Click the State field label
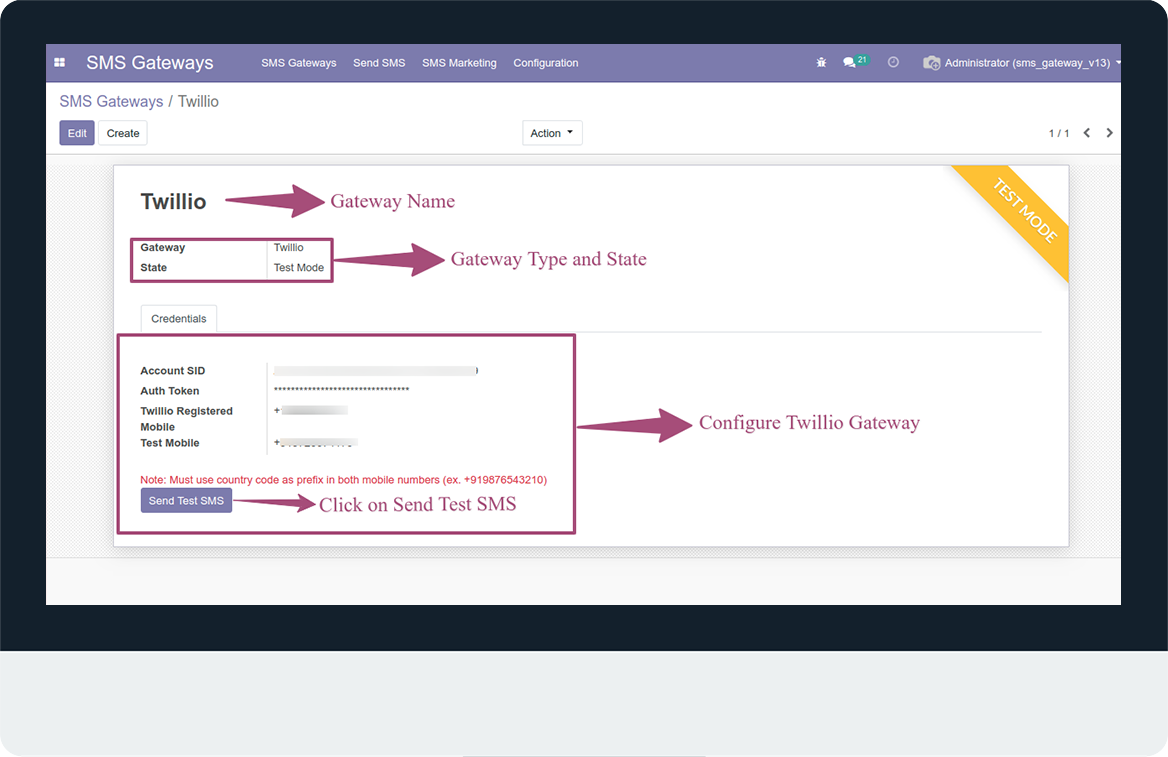Viewport: 1168px width, 757px height. 153,267
